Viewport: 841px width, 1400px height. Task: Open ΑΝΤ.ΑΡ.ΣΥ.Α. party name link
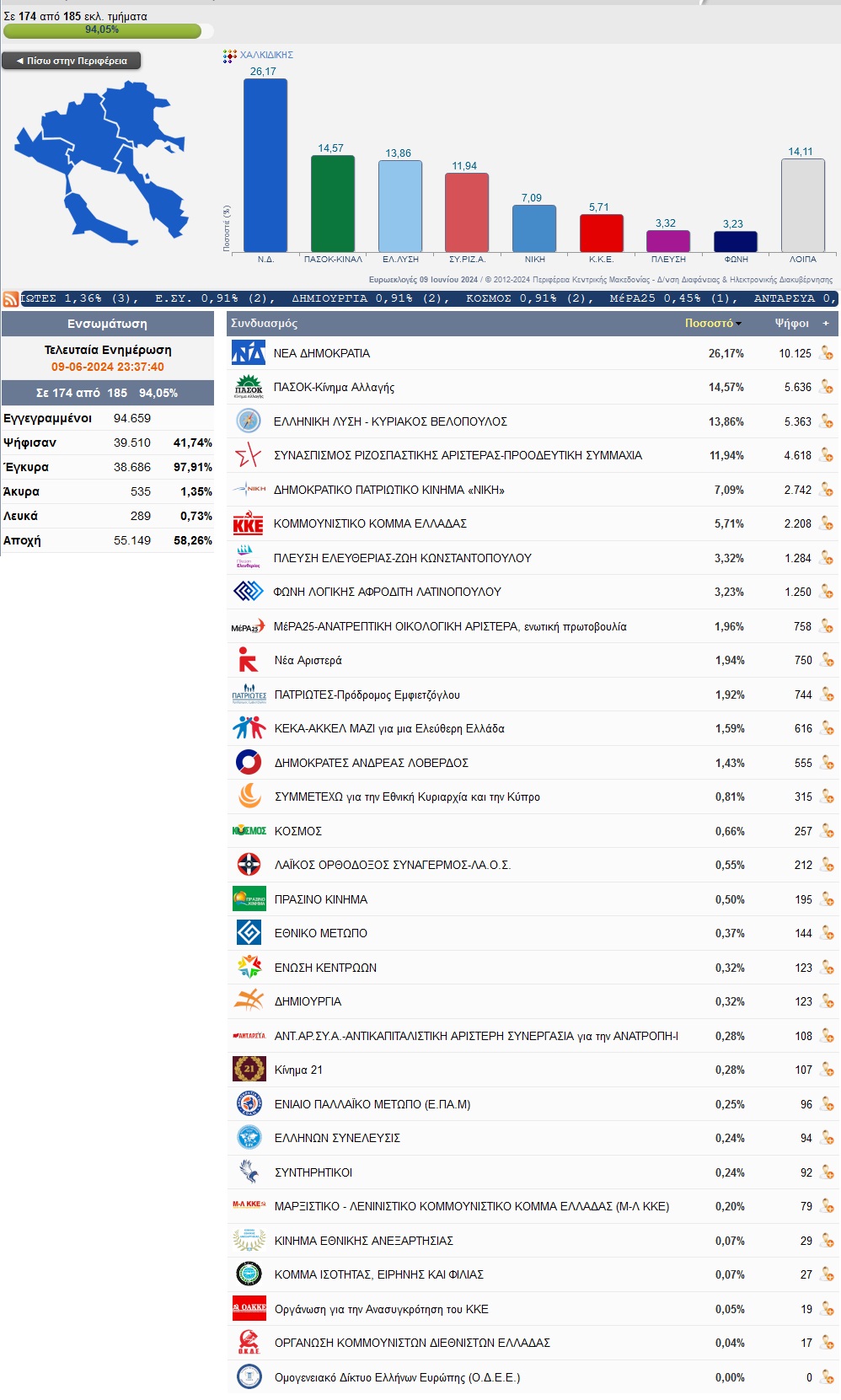(476, 1036)
